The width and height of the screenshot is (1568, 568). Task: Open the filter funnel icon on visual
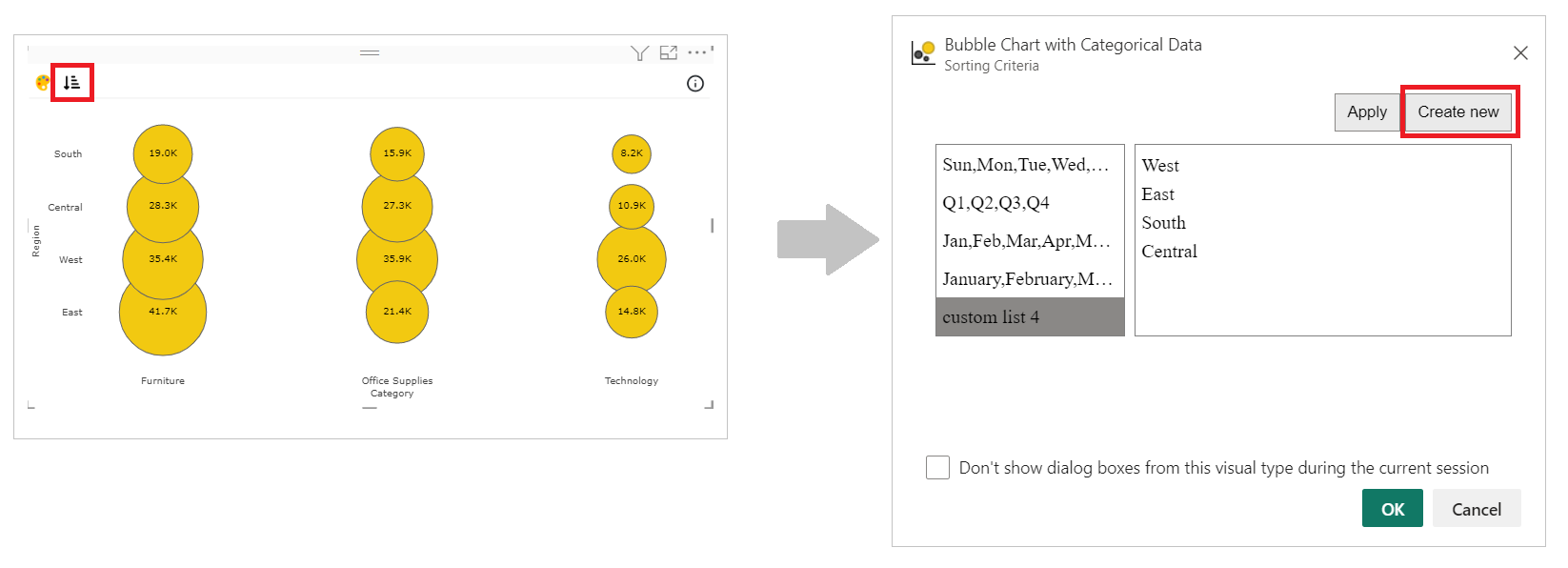click(x=640, y=52)
